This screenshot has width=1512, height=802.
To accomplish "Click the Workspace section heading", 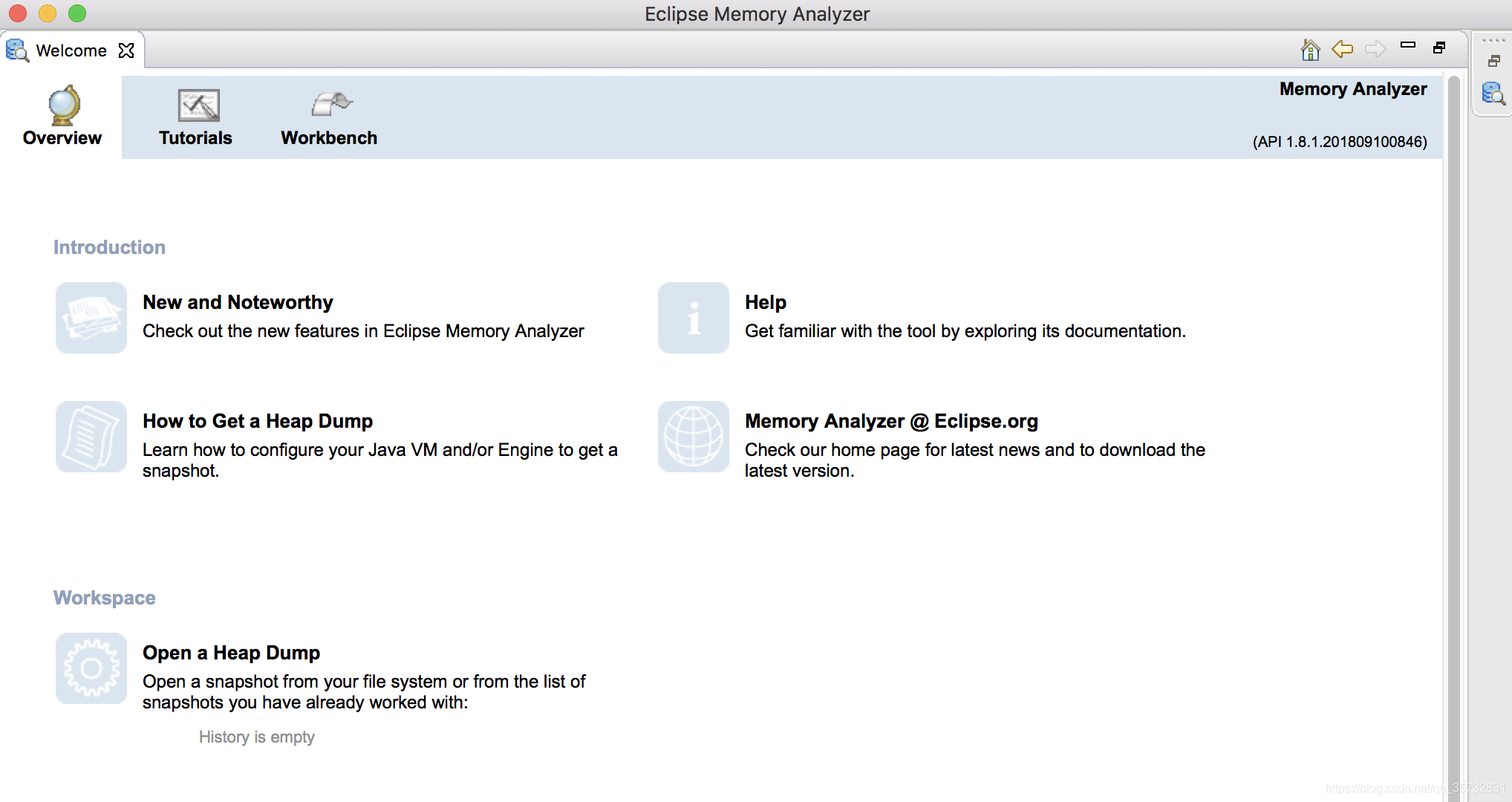I will [x=105, y=598].
